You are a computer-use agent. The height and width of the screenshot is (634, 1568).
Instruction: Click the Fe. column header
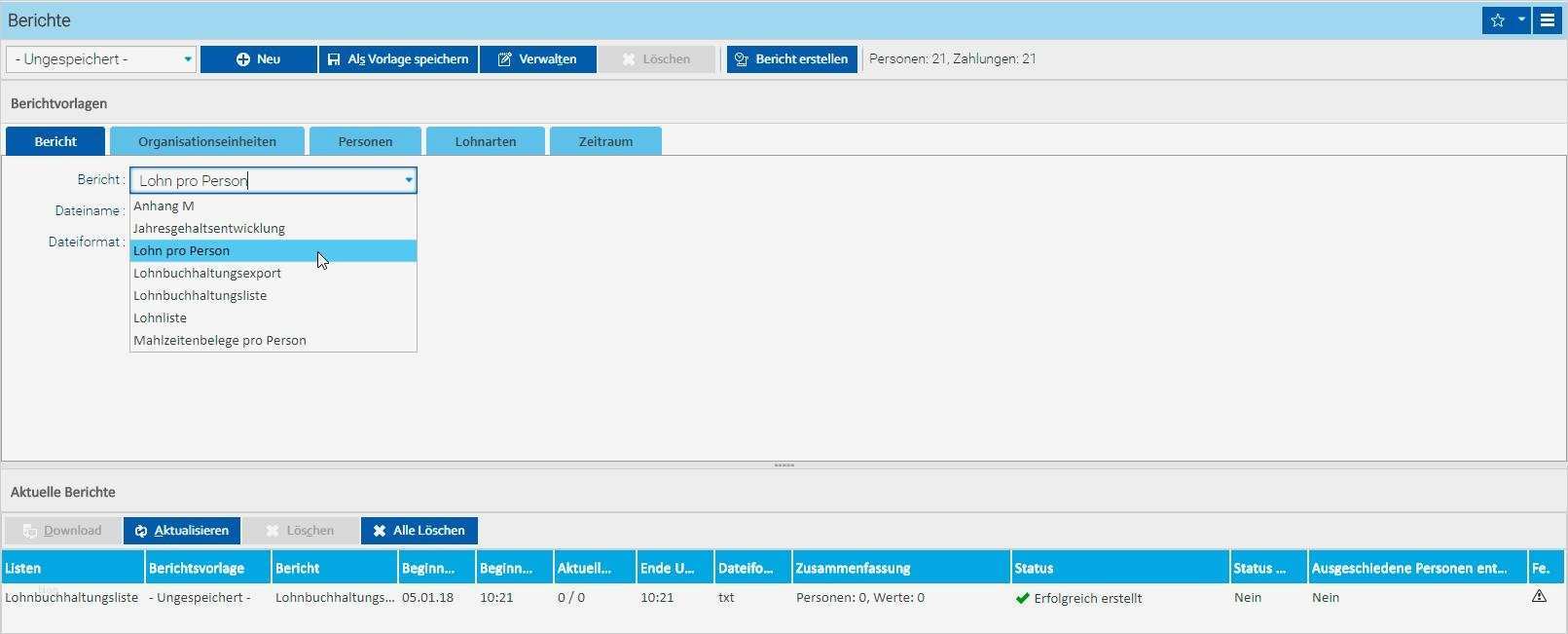[1547, 568]
